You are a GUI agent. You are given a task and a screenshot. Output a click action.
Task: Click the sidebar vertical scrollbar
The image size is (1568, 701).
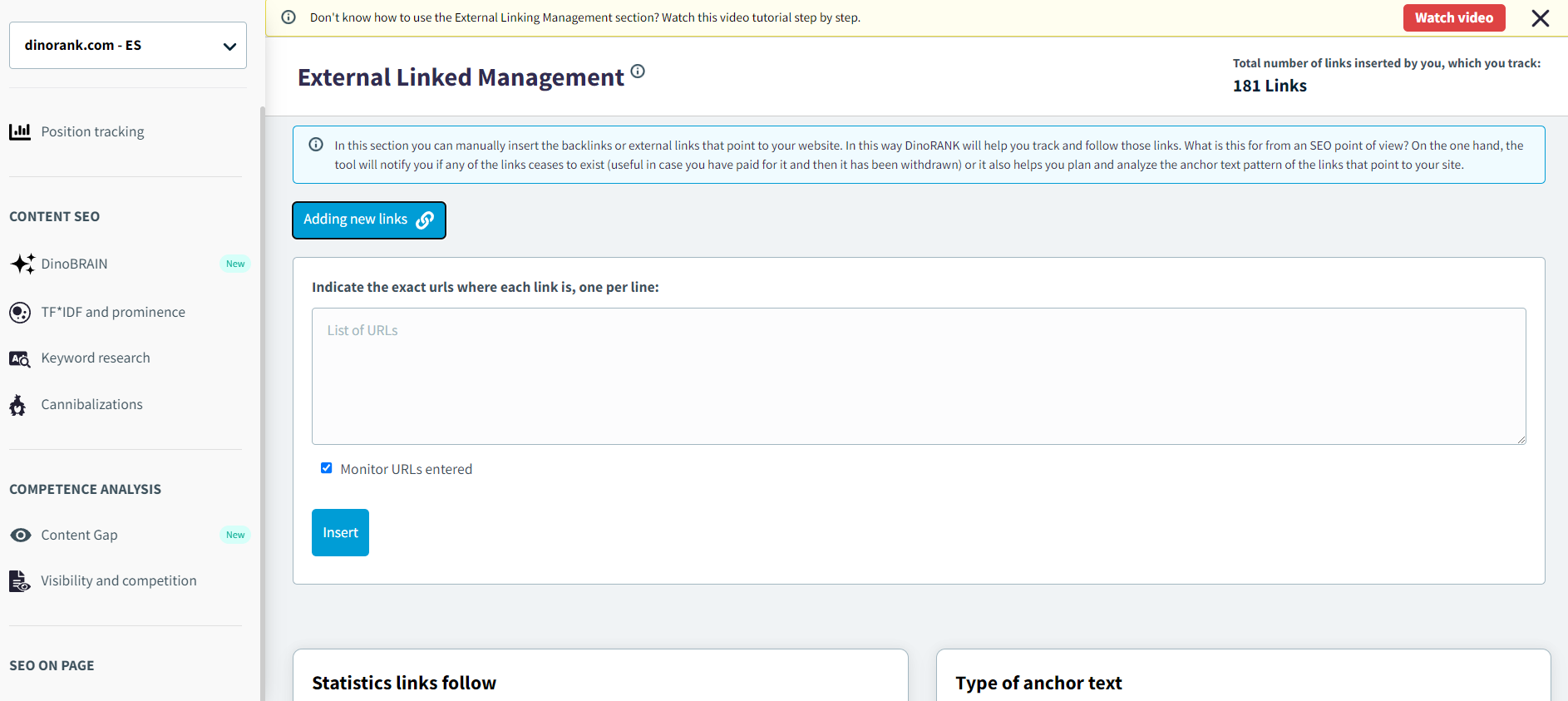pyautogui.click(x=263, y=399)
